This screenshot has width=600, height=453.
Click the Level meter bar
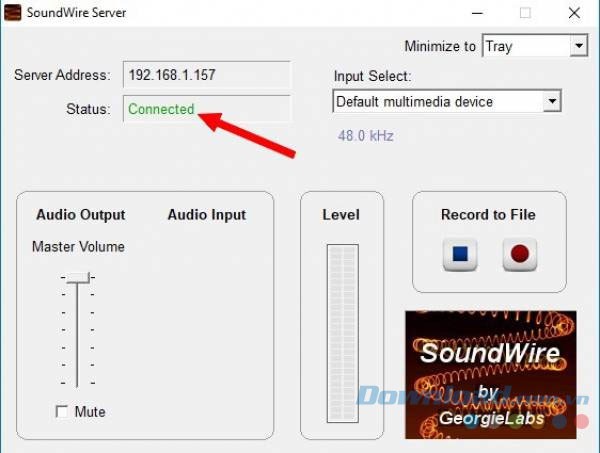(x=342, y=333)
